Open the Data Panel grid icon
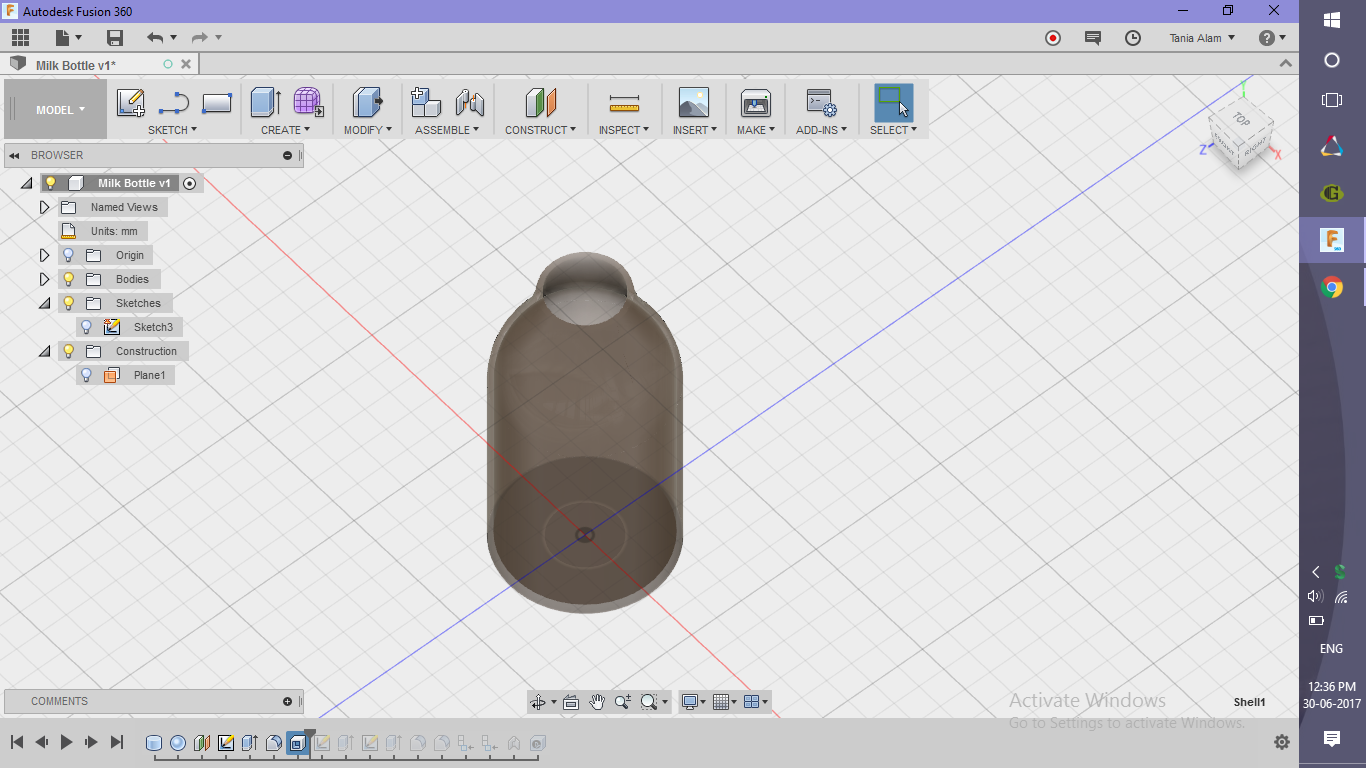This screenshot has height=768, width=1366. point(20,38)
